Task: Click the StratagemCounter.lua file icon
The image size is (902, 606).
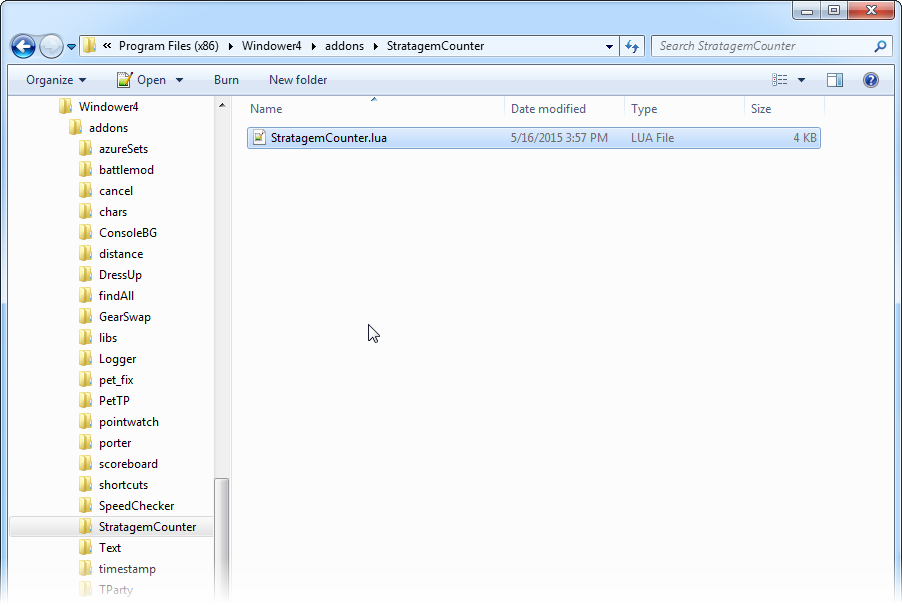Action: [259, 138]
